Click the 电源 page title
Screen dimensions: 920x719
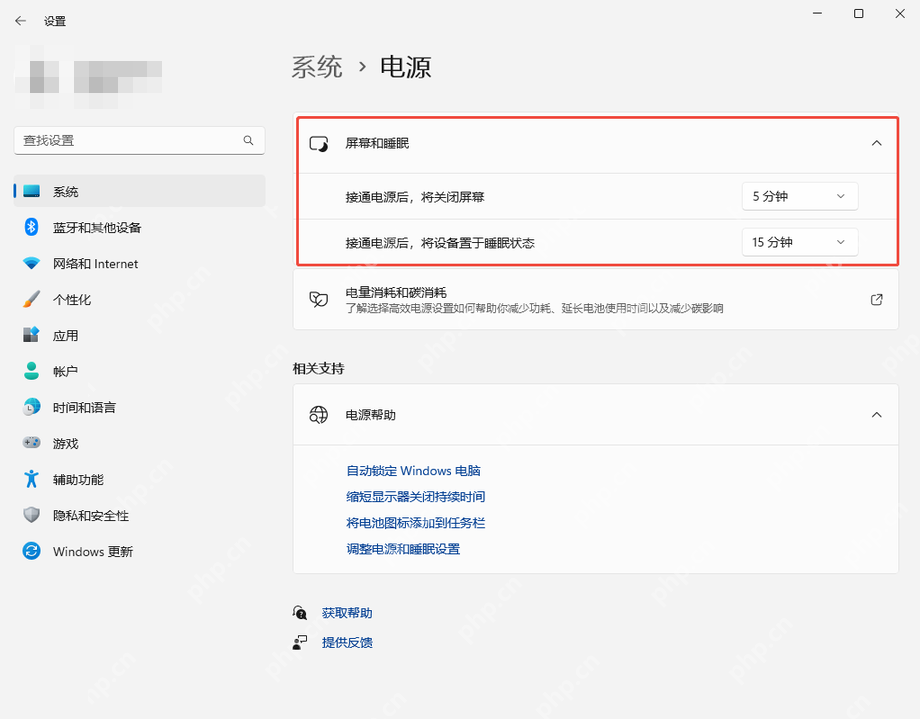tap(406, 66)
